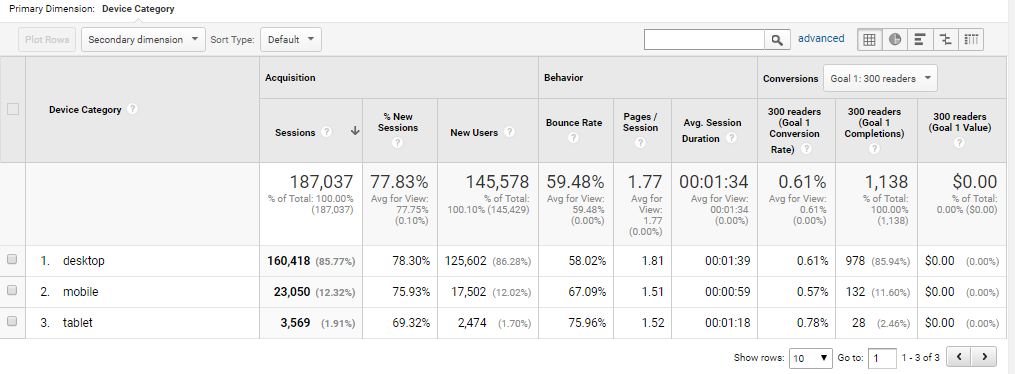This screenshot has width=1015, height=374.
Task: Click the search magnifier button
Action: tap(777, 39)
